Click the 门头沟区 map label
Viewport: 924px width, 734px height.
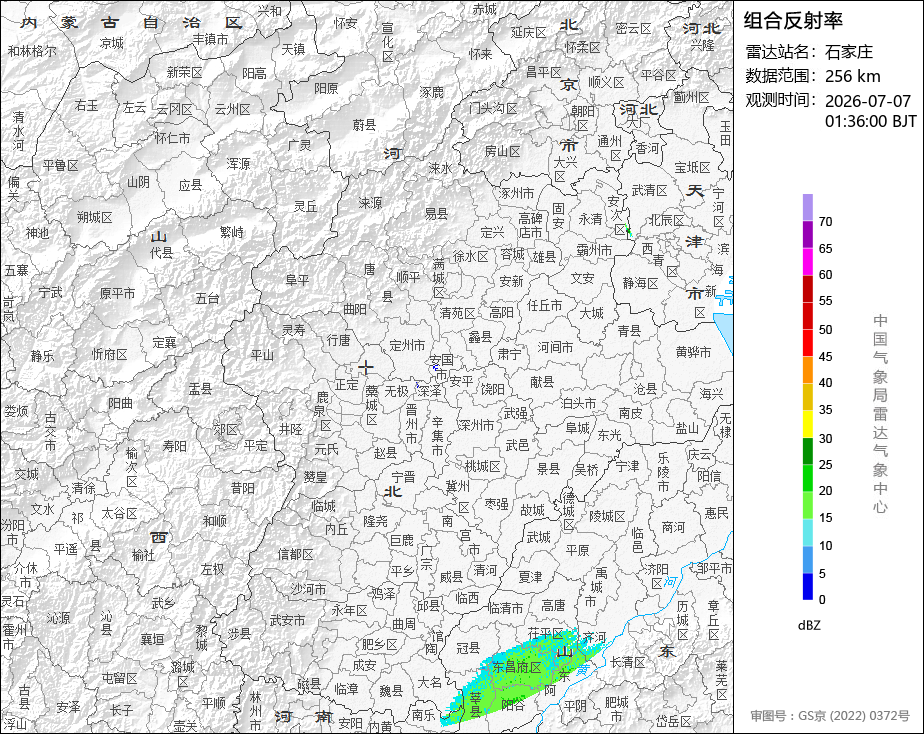click(x=493, y=108)
